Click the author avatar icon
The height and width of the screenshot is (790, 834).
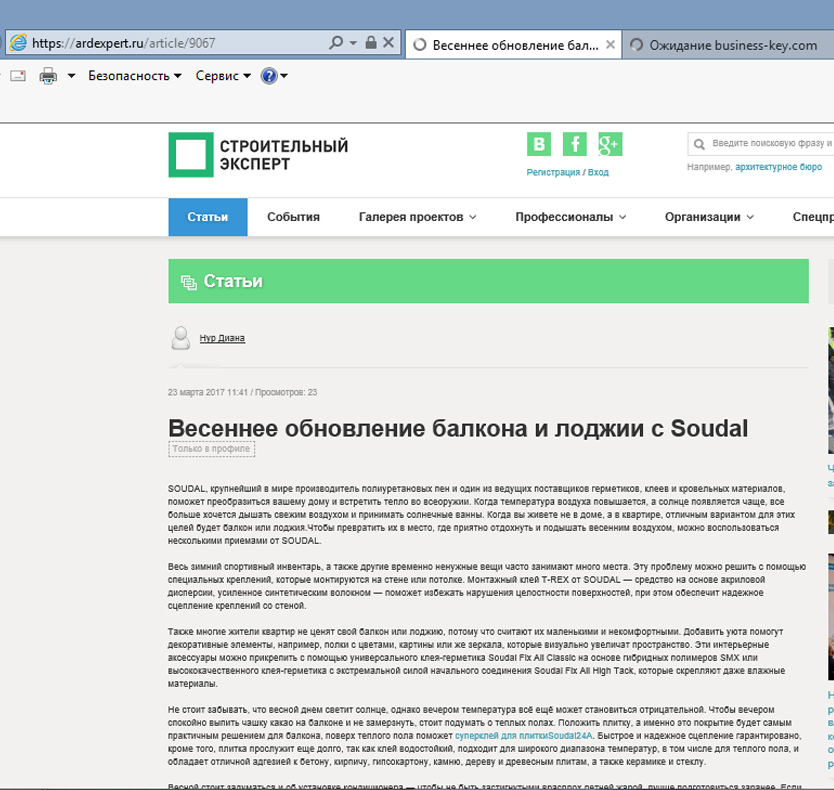point(181,338)
